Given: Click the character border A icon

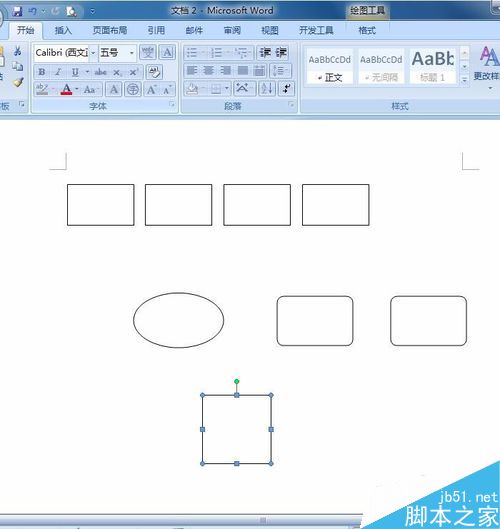Looking at the screenshot, I should (167, 53).
